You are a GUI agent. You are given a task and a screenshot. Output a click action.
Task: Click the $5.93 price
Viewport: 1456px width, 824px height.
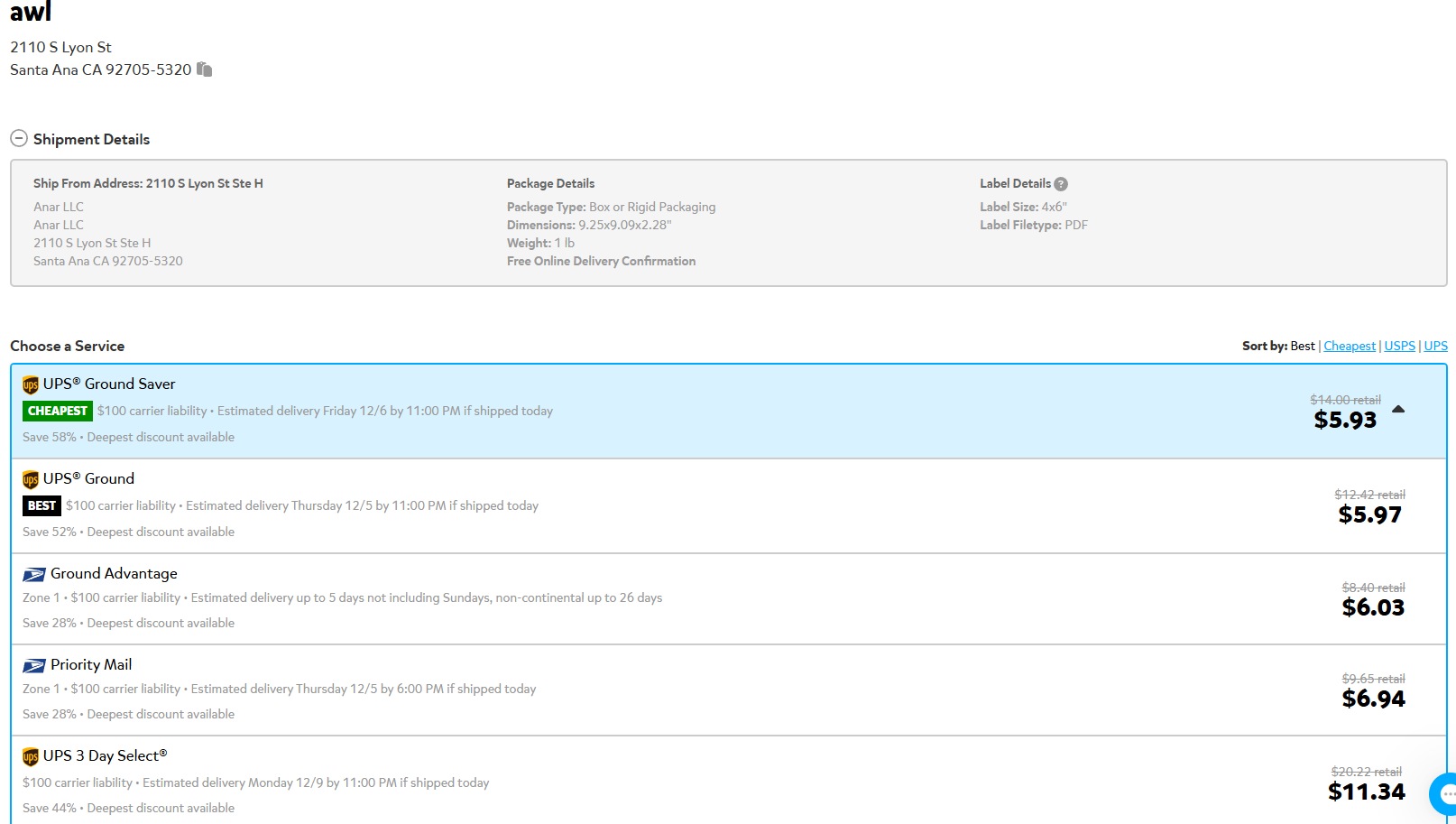pos(1345,420)
